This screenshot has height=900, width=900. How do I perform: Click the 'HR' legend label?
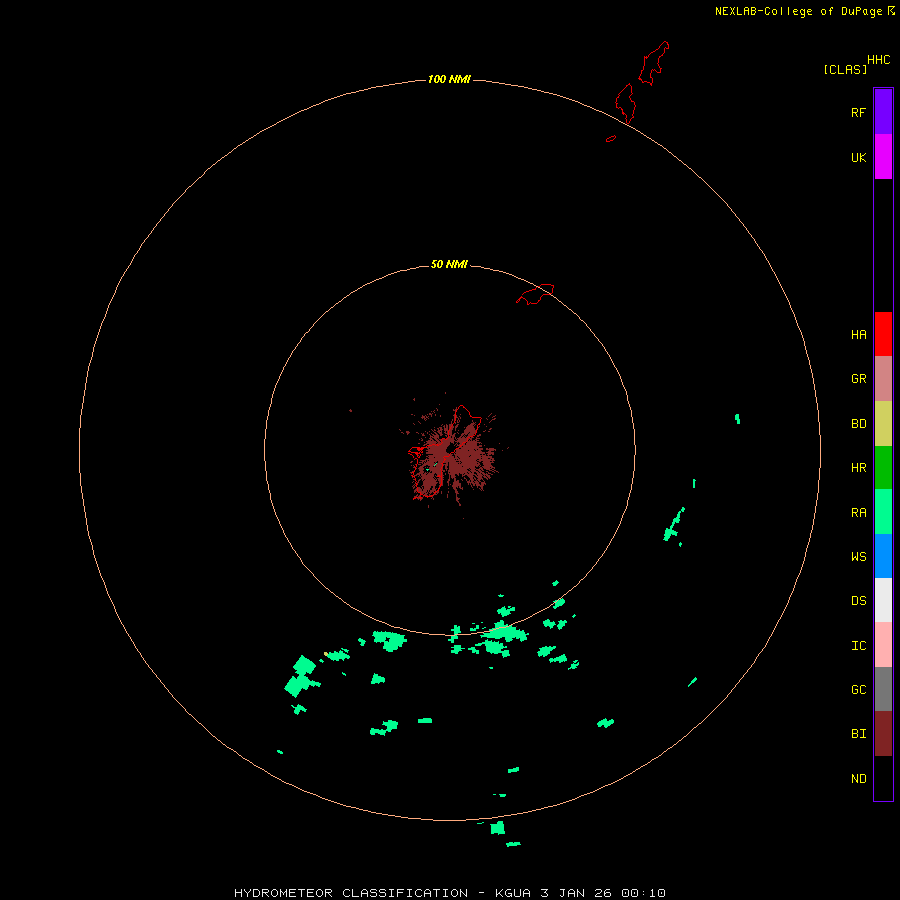[859, 468]
